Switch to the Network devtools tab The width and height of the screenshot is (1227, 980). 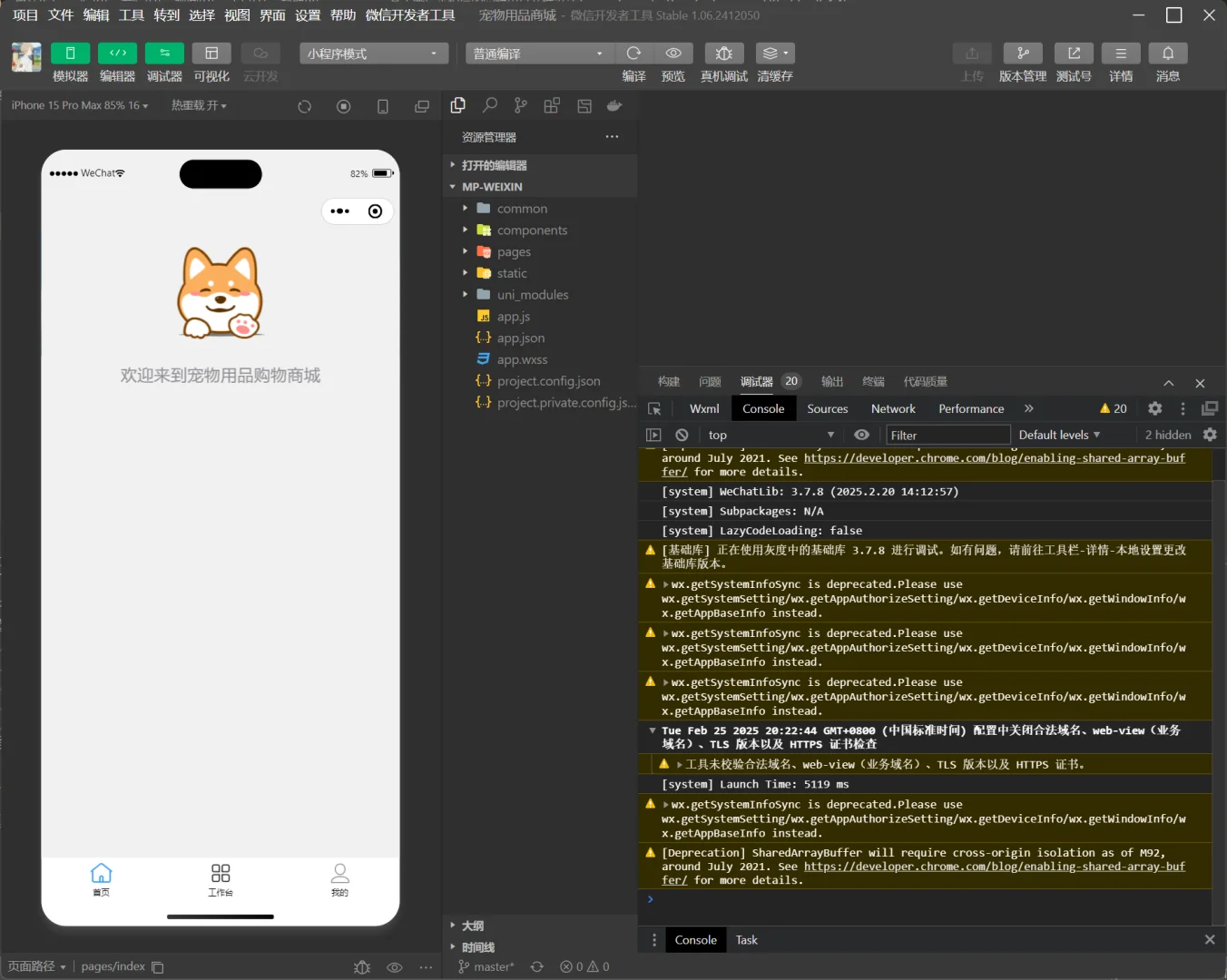(x=893, y=409)
